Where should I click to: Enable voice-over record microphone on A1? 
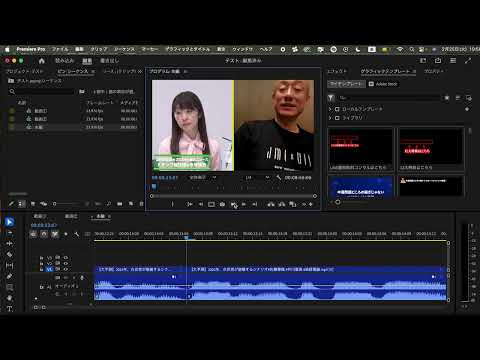(x=82, y=277)
